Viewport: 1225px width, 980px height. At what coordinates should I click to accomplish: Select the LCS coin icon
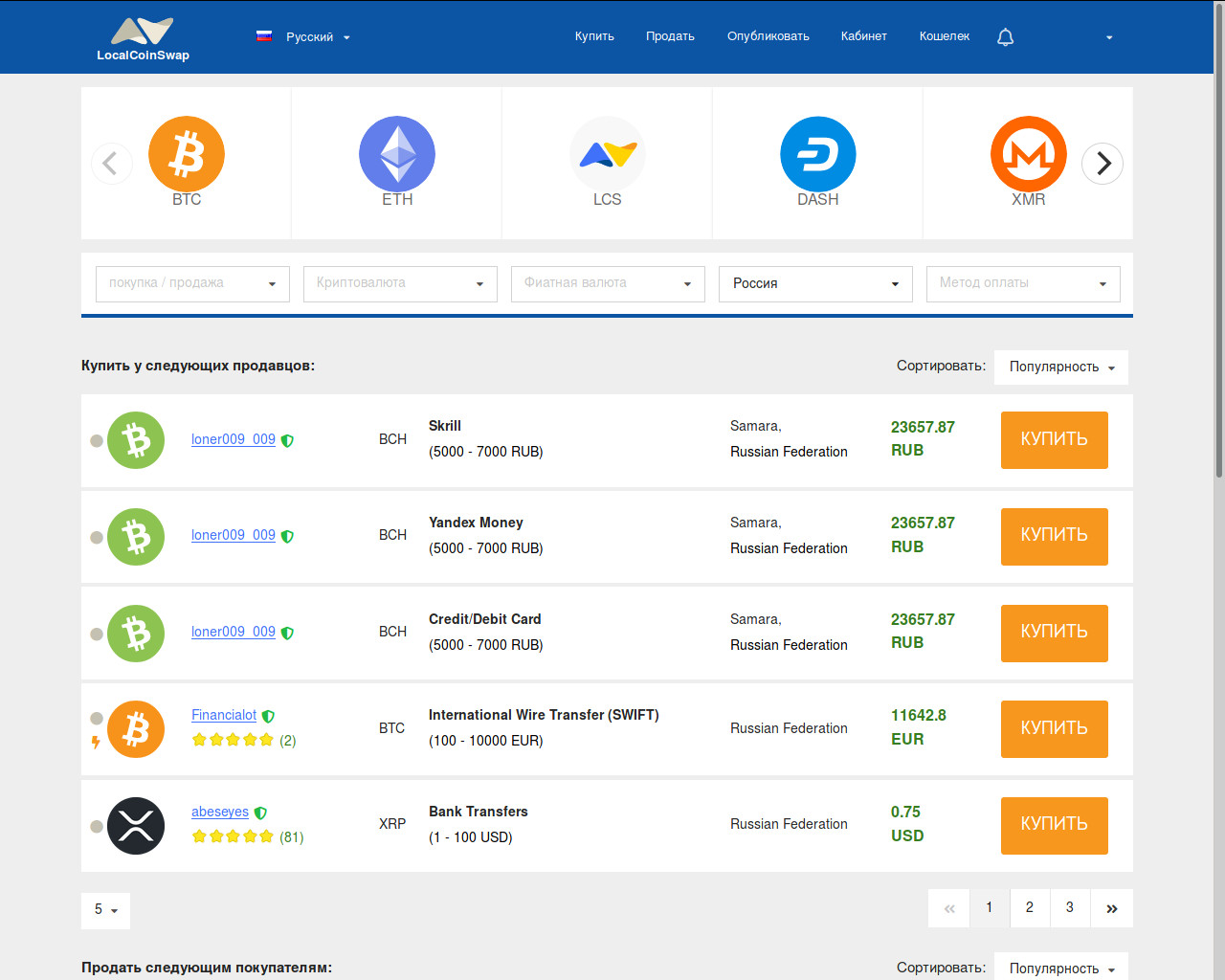click(x=608, y=154)
